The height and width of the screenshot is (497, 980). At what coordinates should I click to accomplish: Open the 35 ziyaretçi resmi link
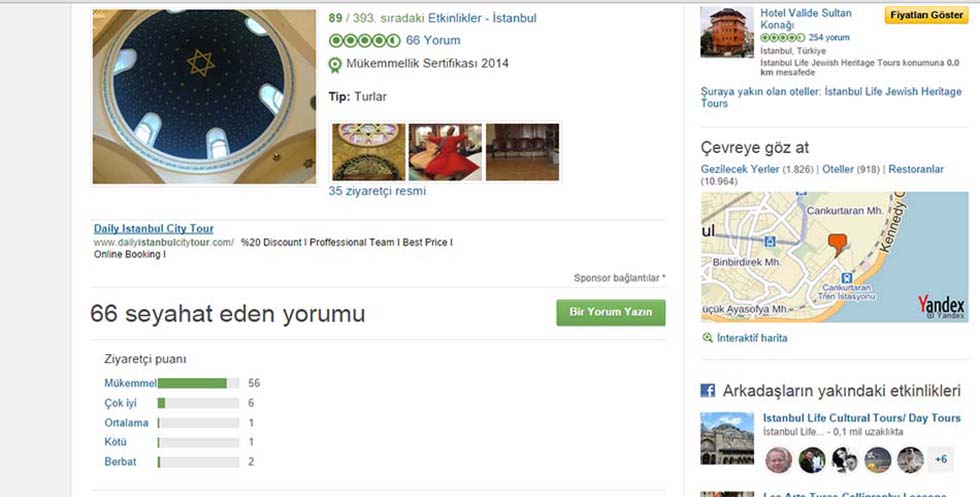377,191
